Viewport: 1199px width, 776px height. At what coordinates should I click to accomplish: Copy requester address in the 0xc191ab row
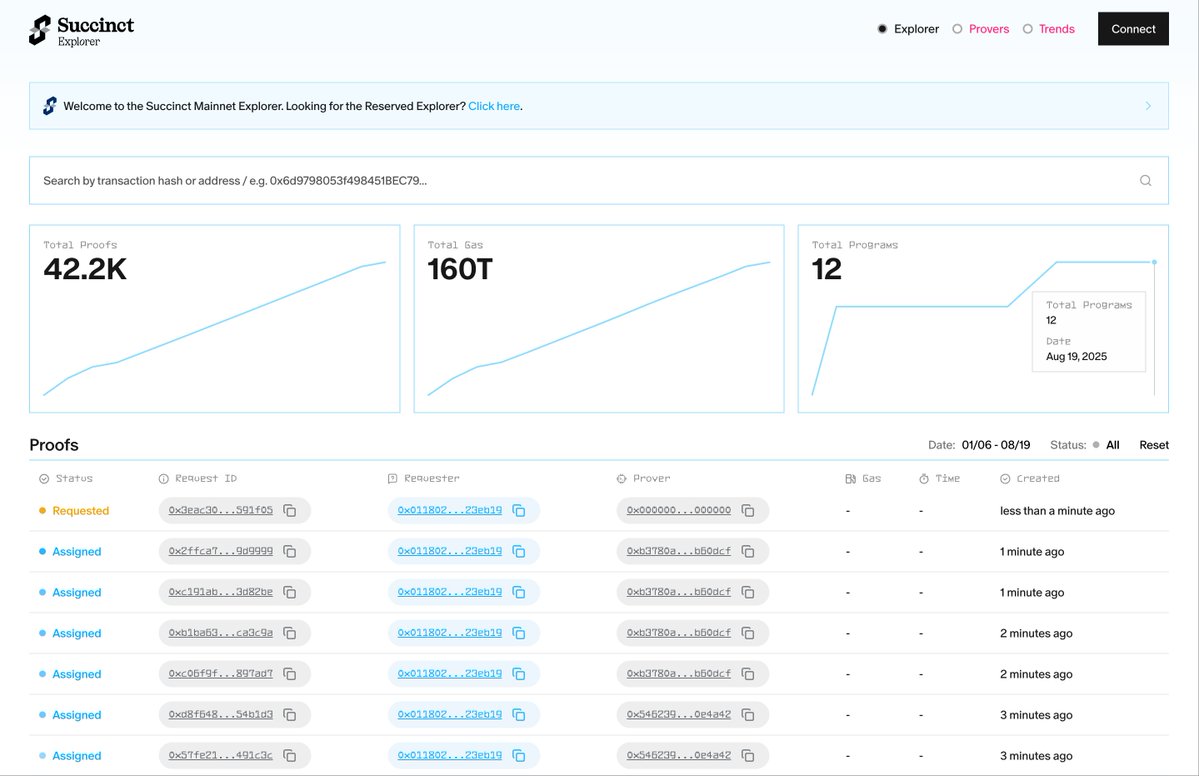click(518, 593)
